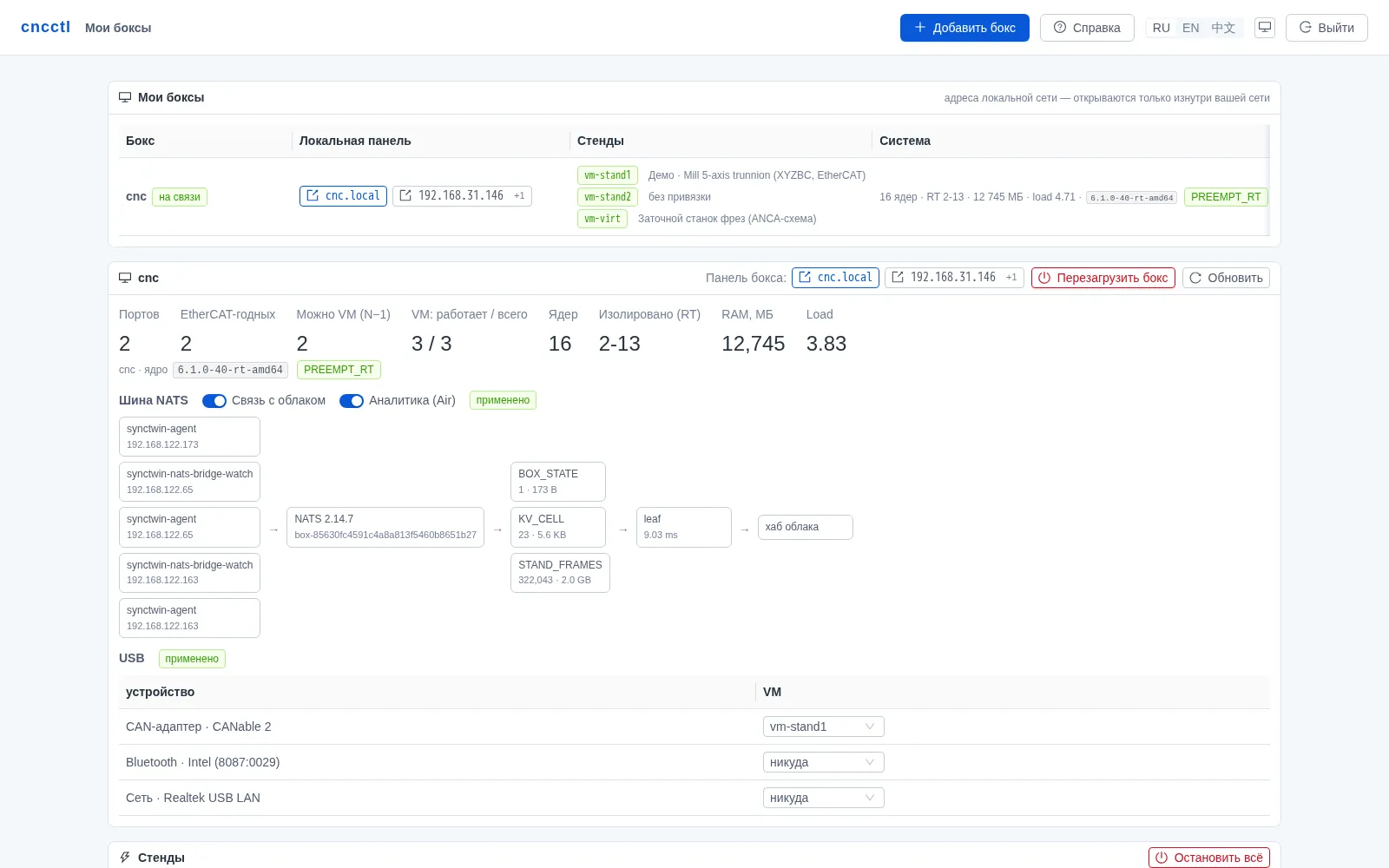
Task: Open Справка help button
Action: click(x=1087, y=28)
